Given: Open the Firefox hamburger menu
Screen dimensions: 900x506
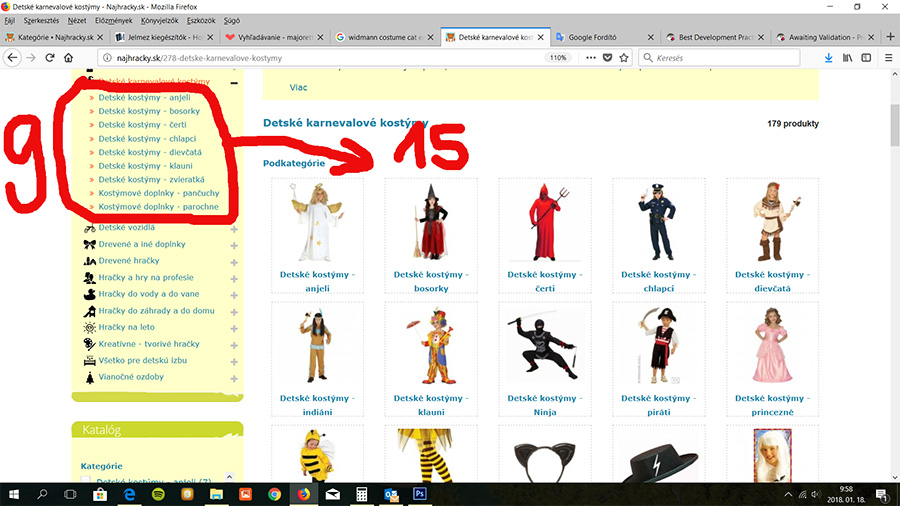Looking at the screenshot, I should click(x=888, y=58).
